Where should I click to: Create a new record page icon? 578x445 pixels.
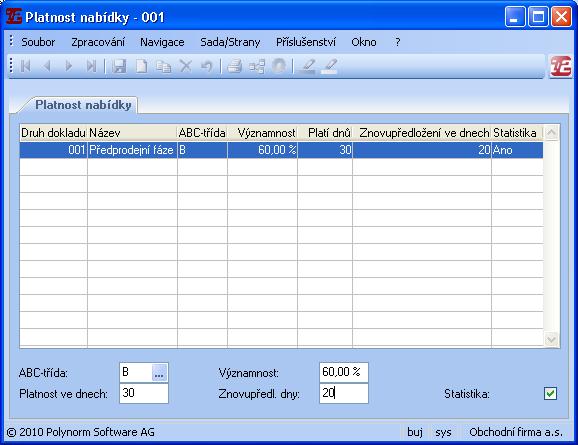coord(142,66)
